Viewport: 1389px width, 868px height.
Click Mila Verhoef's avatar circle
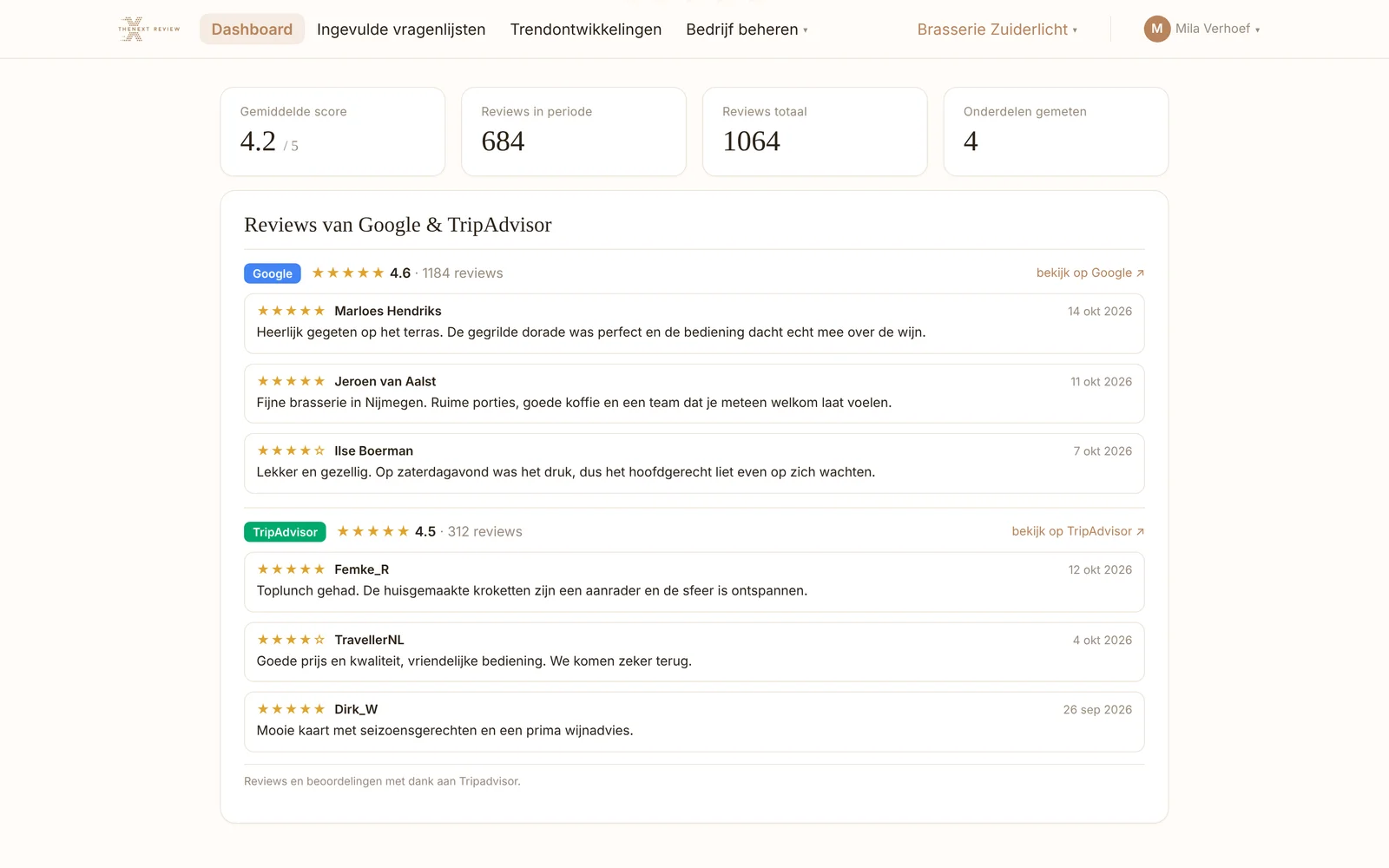[1157, 29]
